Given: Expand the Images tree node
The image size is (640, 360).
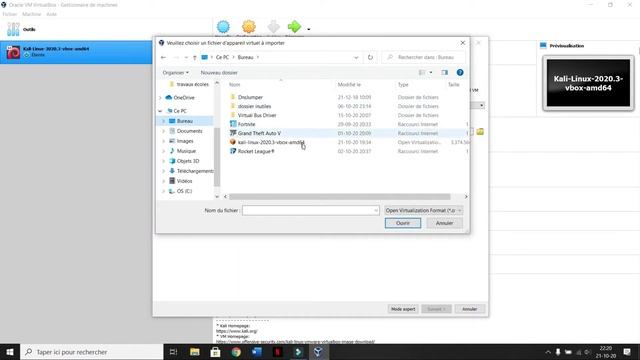Looking at the screenshot, I should tap(164, 141).
